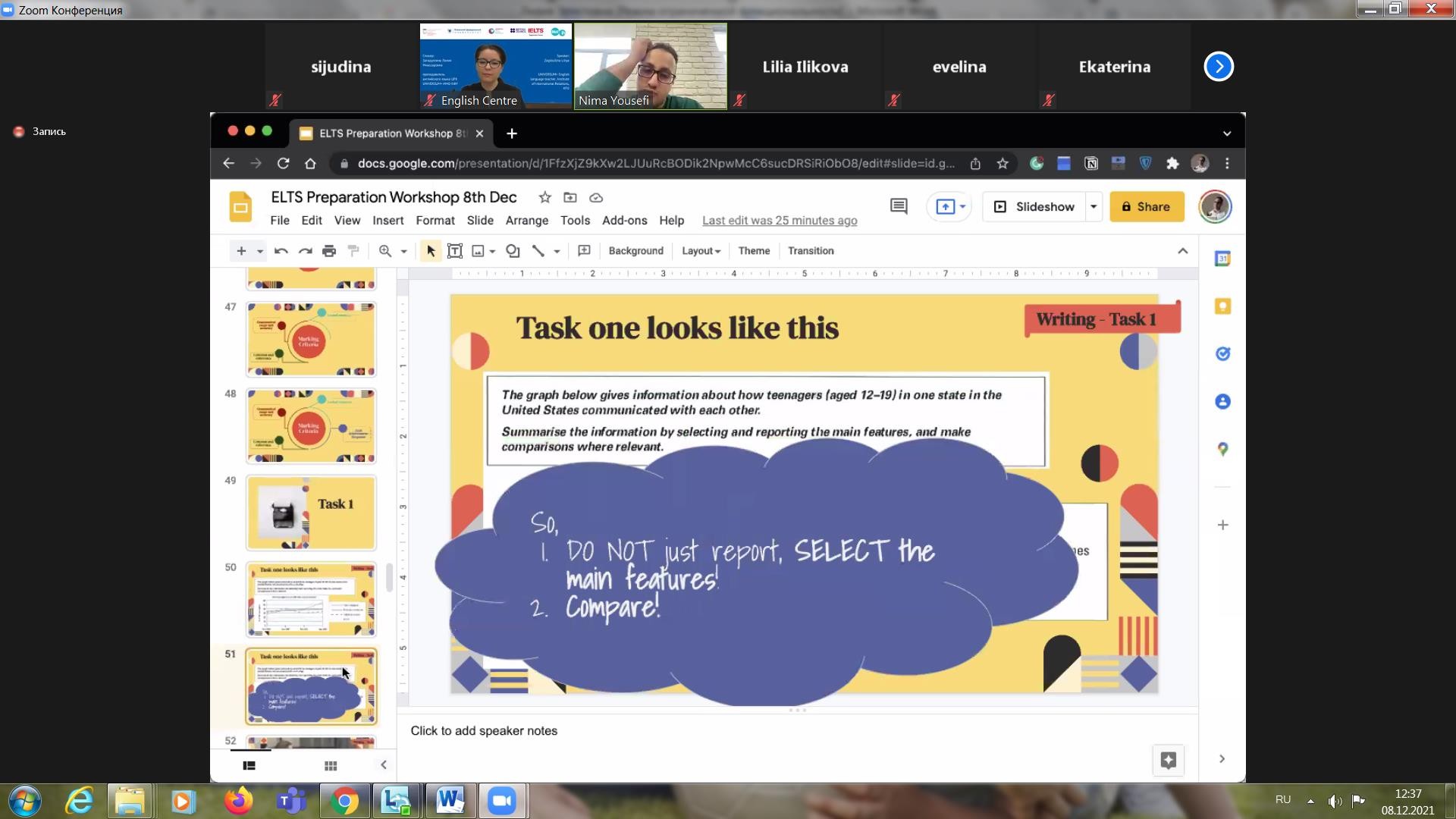Screen dimensions: 1456x819
Task: Select the Text box tool
Action: [455, 251]
